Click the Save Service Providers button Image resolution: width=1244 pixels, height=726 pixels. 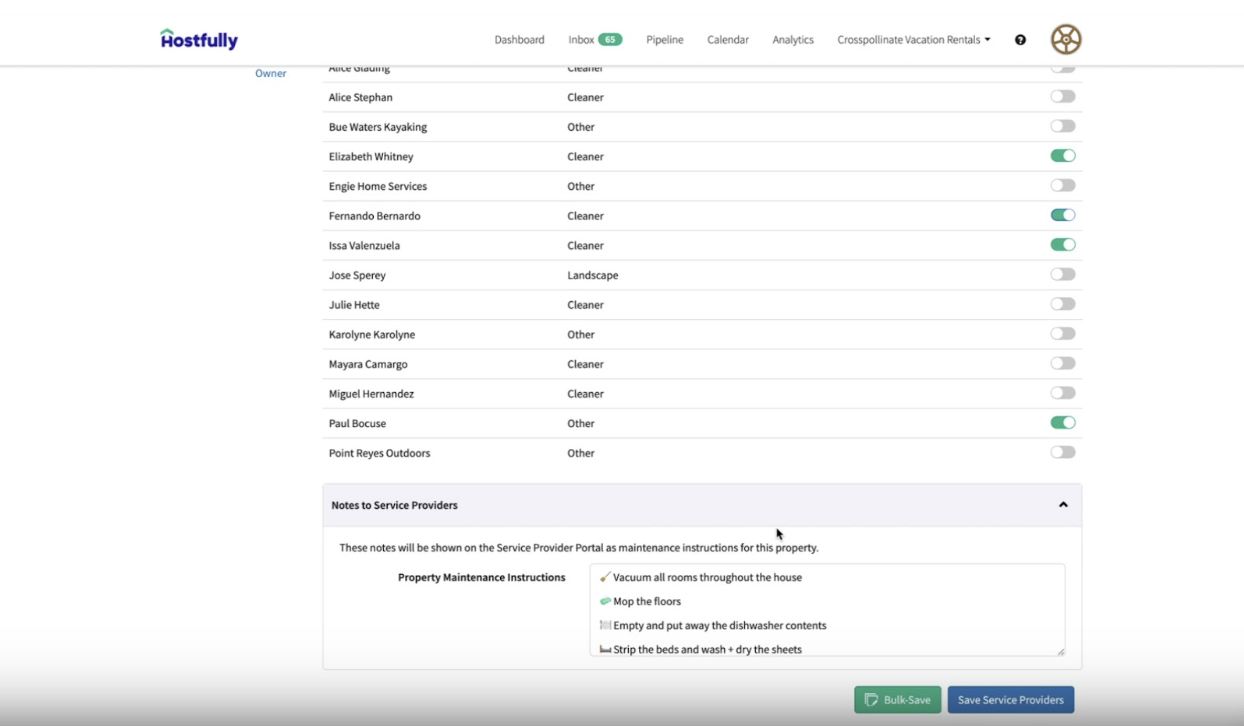[1010, 699]
